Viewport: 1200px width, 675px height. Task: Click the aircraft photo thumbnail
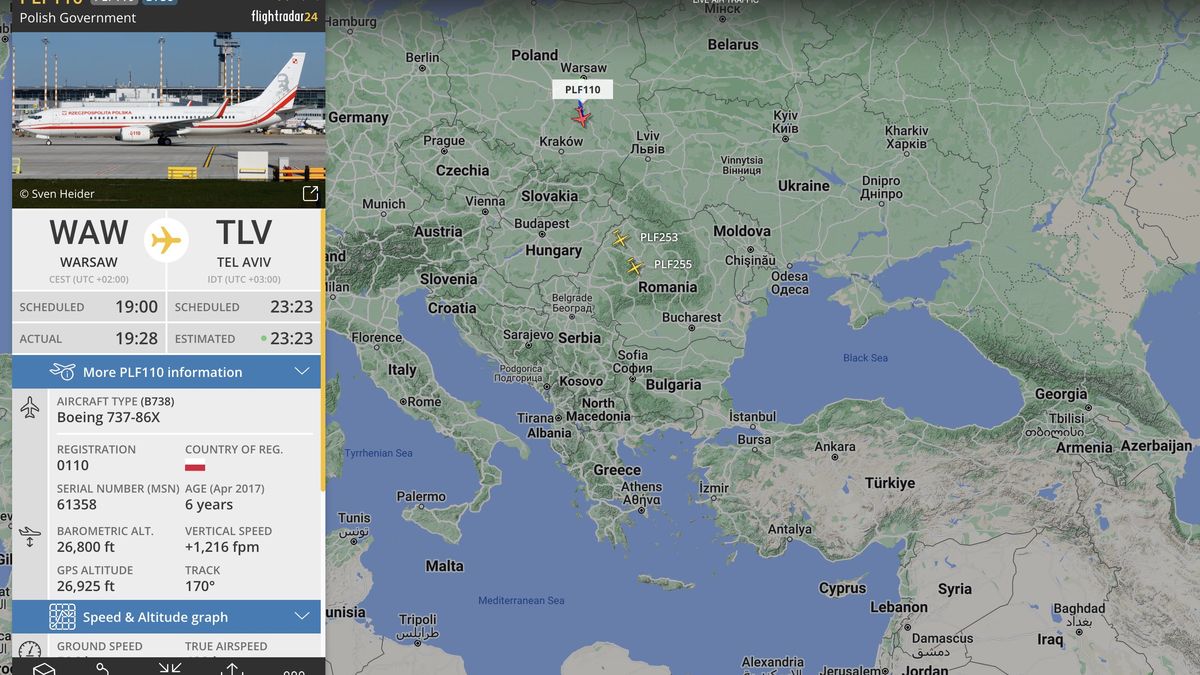(168, 105)
